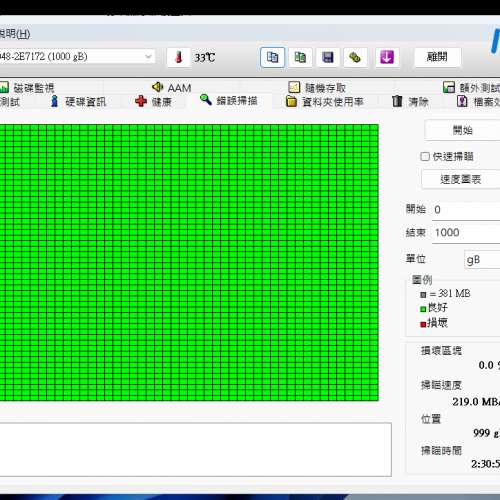
Task: Switch to the 硬碟資訊 tab
Action: pos(78,101)
